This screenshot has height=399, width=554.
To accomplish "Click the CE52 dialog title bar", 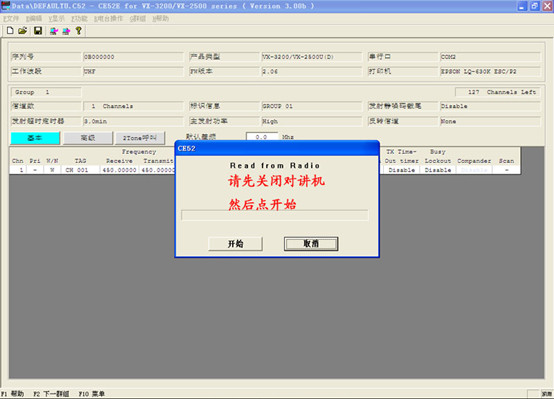I will point(277,148).
